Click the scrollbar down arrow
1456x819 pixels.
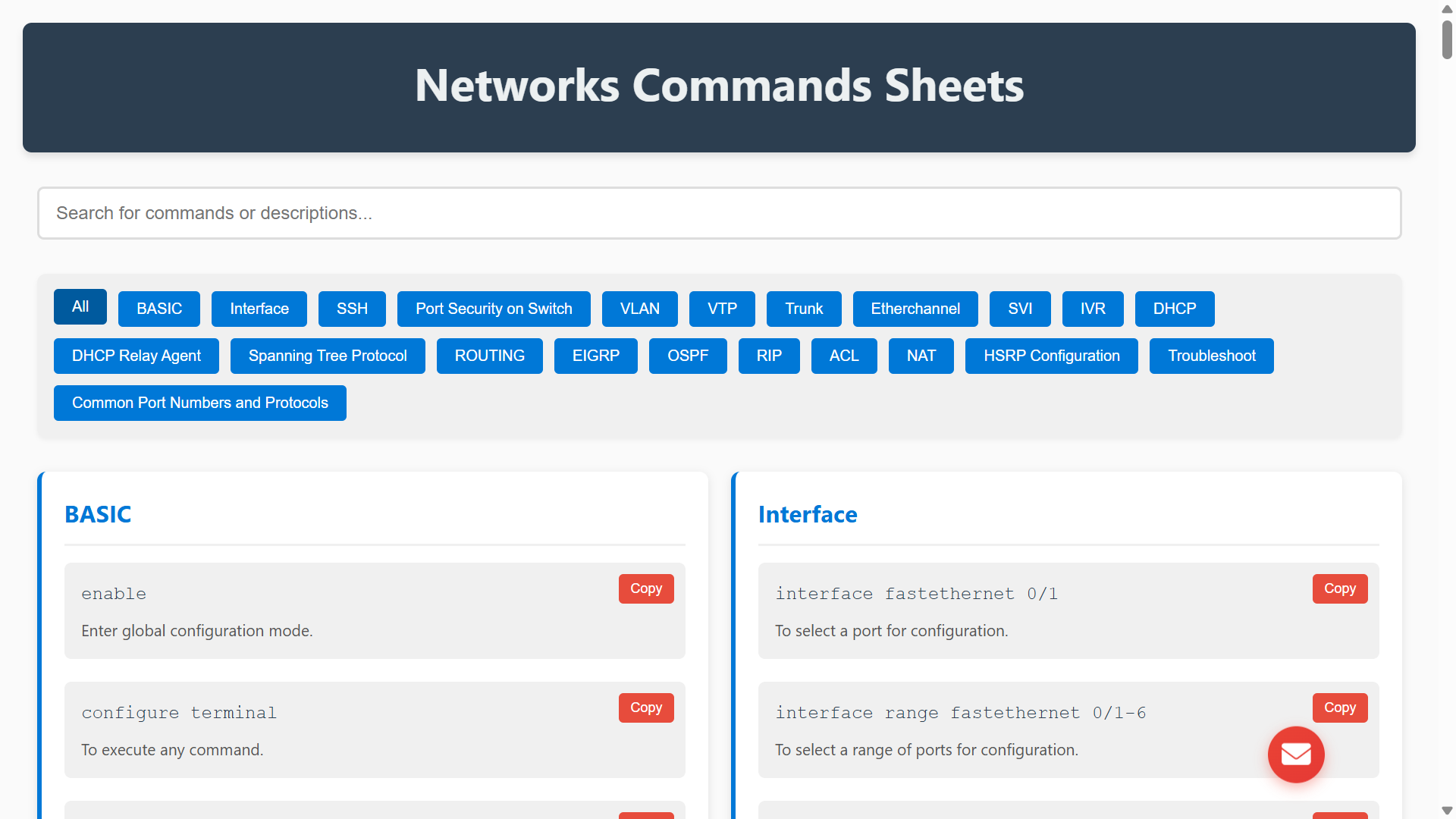pyautogui.click(x=1447, y=811)
